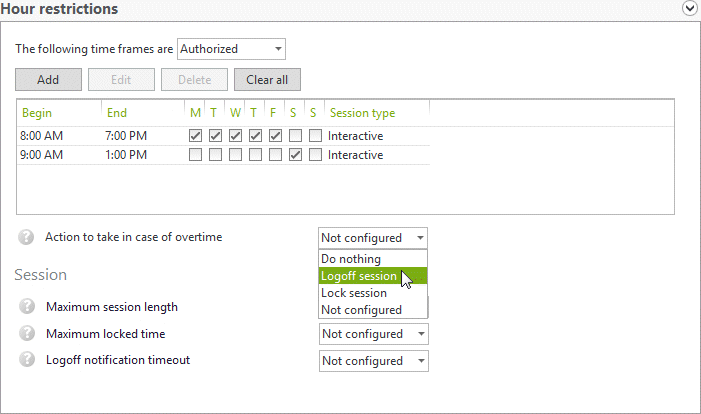The image size is (701, 414).
Task: Open the Maximum locked time dropdown
Action: click(x=373, y=334)
